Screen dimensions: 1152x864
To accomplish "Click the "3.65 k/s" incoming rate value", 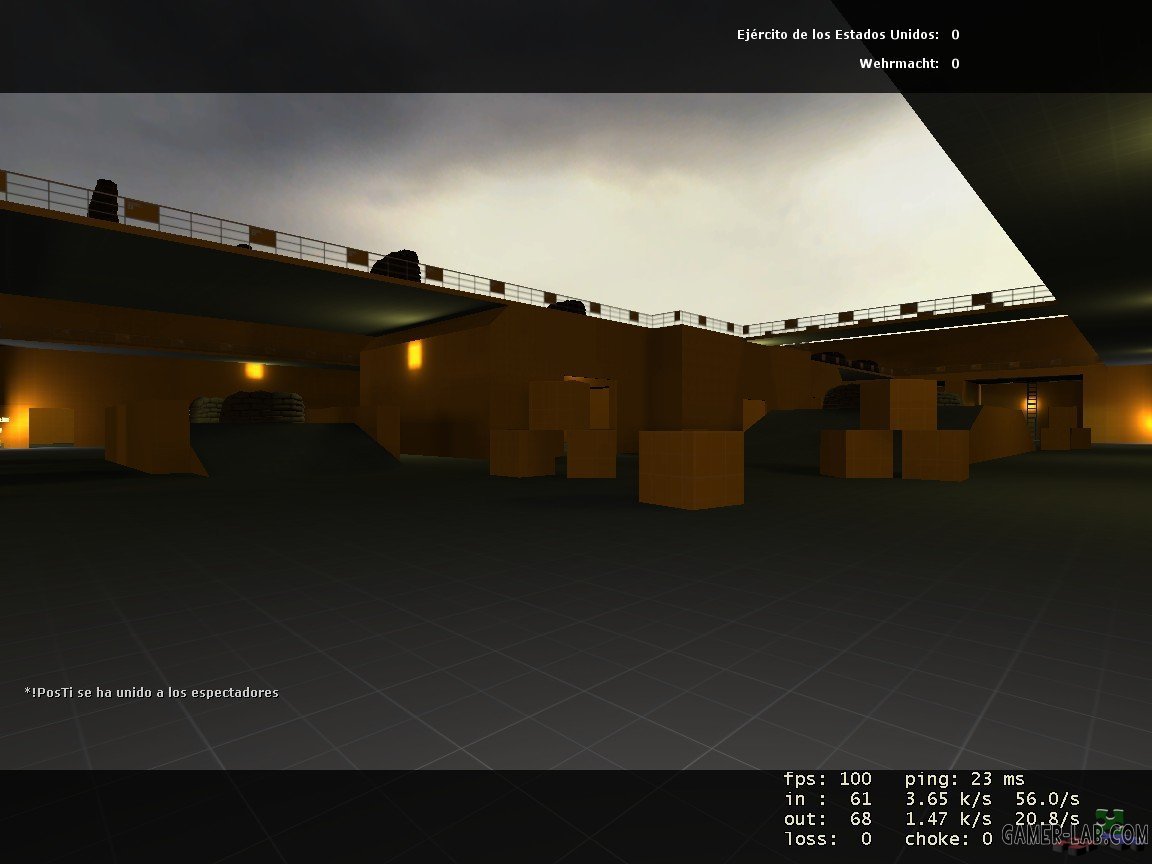I will (948, 799).
